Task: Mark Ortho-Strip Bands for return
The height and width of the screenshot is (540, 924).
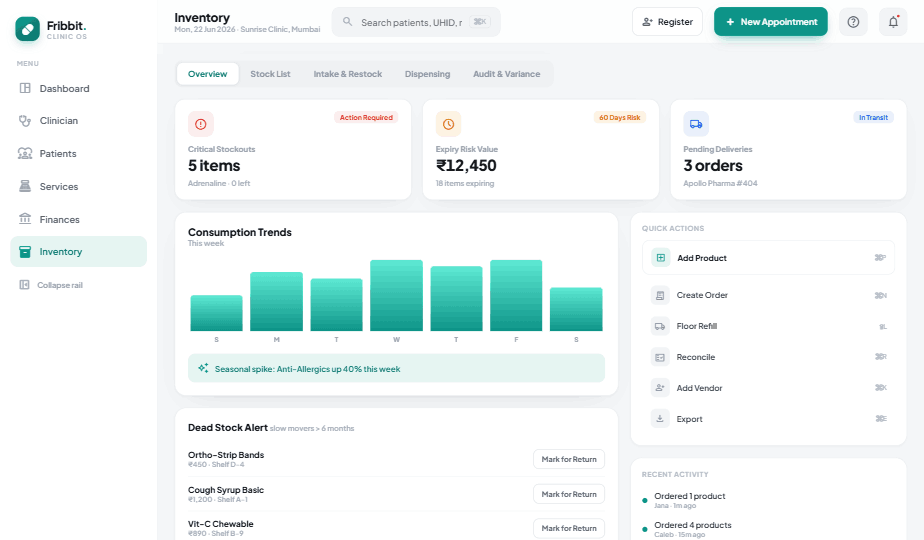Action: pos(569,459)
